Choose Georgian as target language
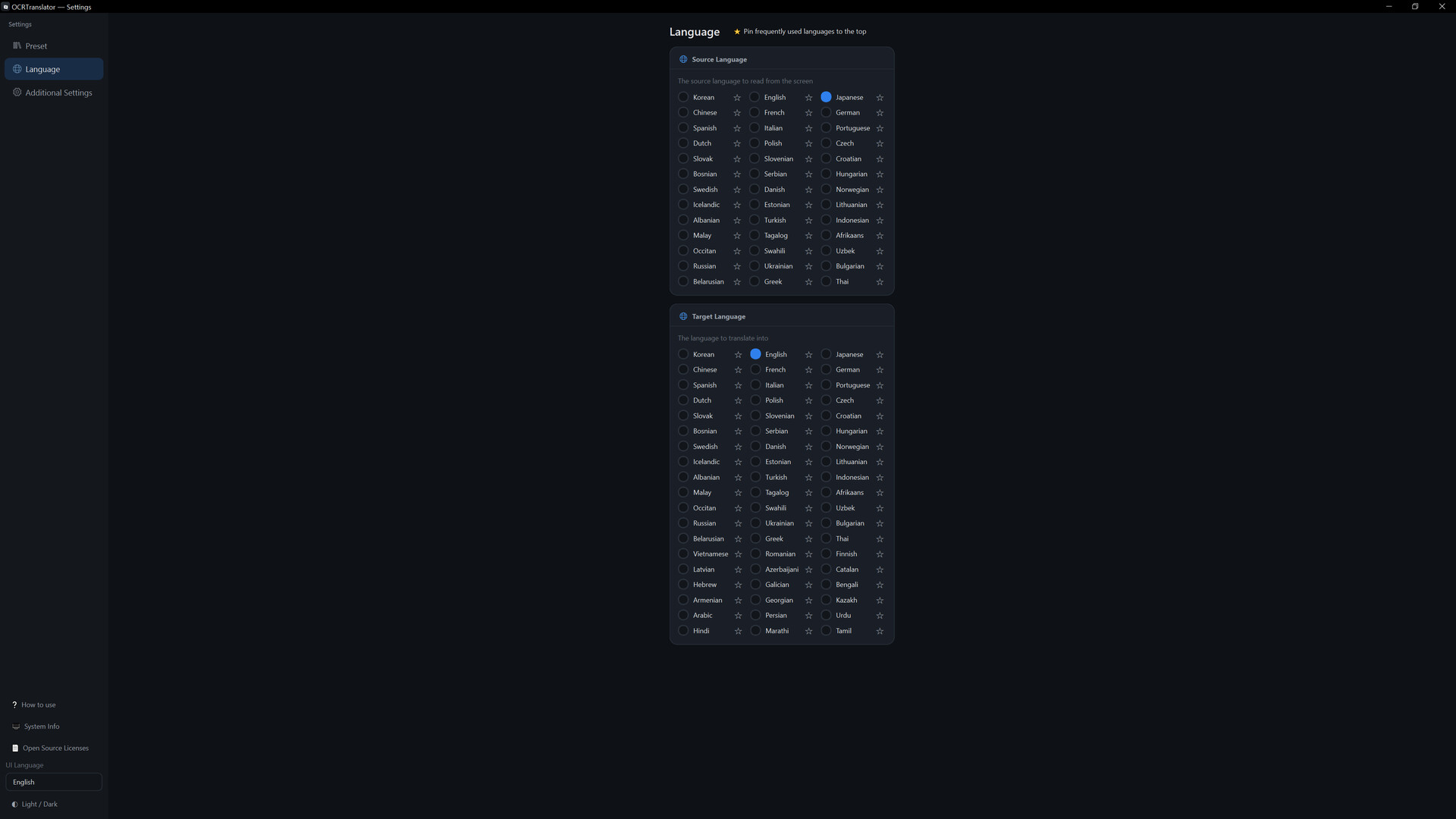 [x=755, y=600]
